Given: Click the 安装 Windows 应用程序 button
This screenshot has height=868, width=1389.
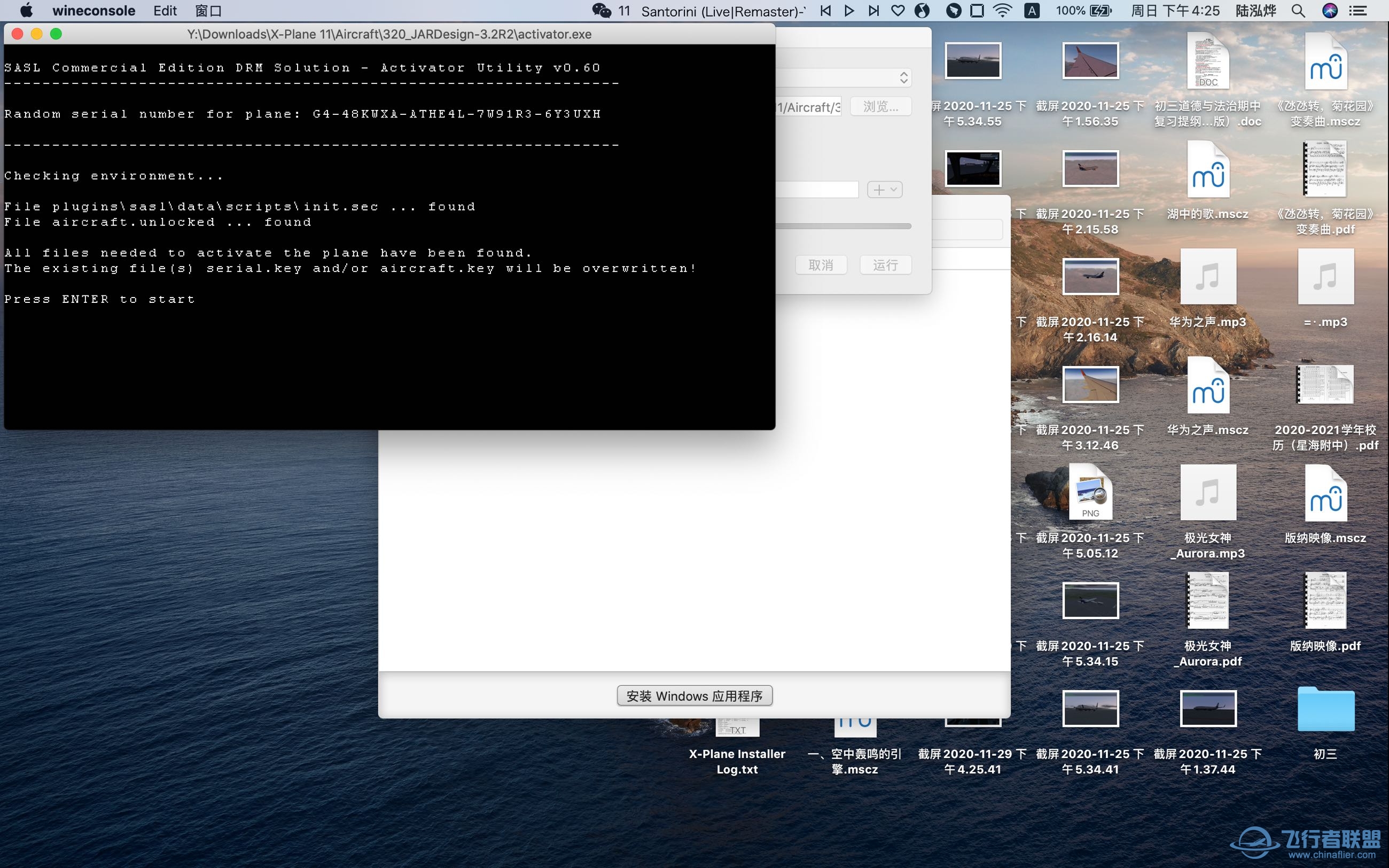Looking at the screenshot, I should point(694,696).
